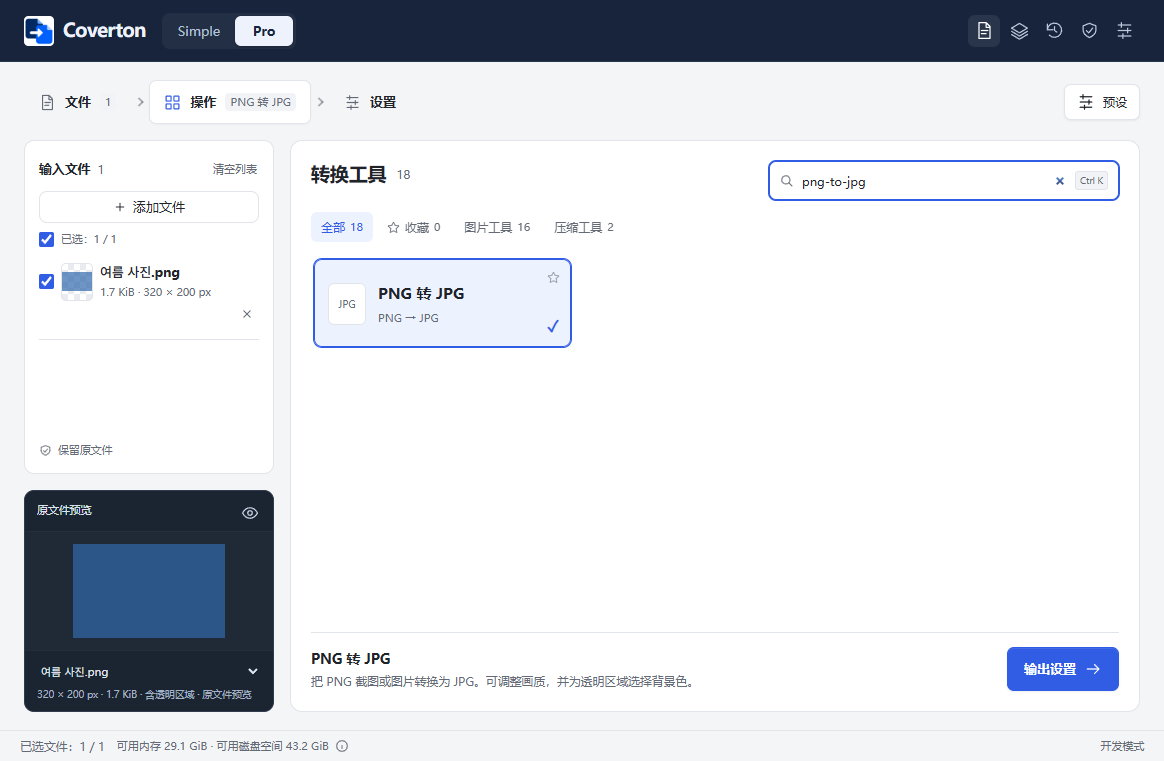Click the 输入文件 panel heading
The height and width of the screenshot is (761, 1164).
point(65,169)
